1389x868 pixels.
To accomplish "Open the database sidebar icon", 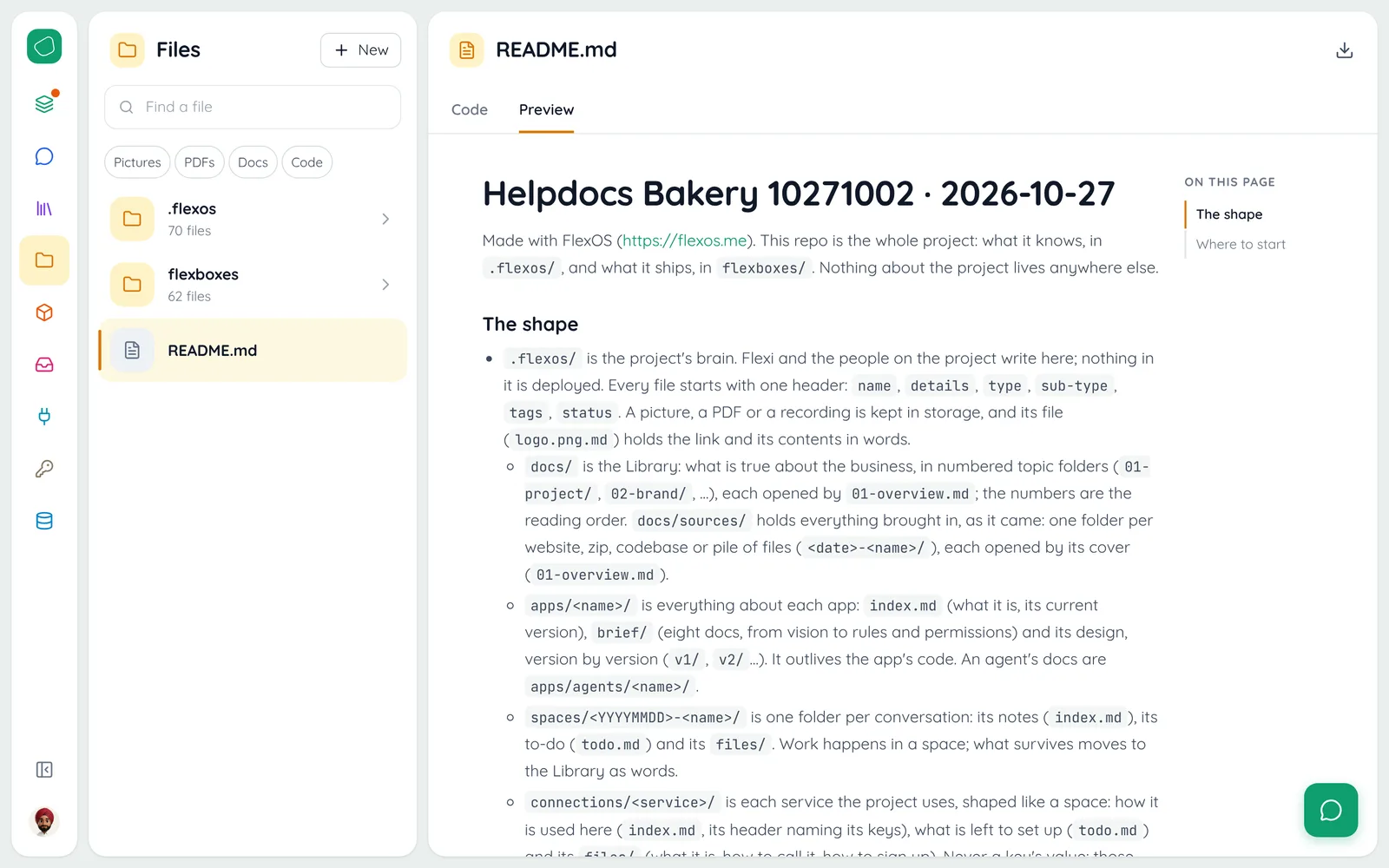I will [44, 521].
